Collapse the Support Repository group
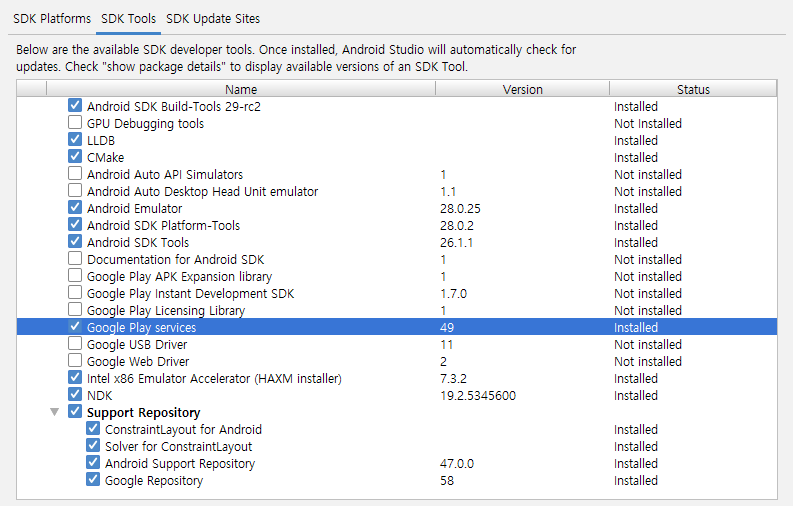The image size is (793, 506). pyautogui.click(x=55, y=412)
